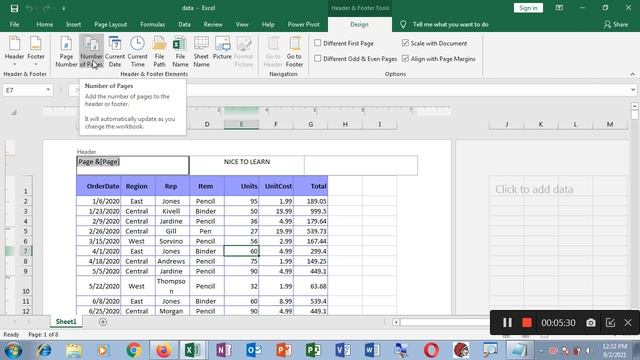Click cell with total 999.5
Image resolution: width=640 pixels, height=360 pixels.
311,211
